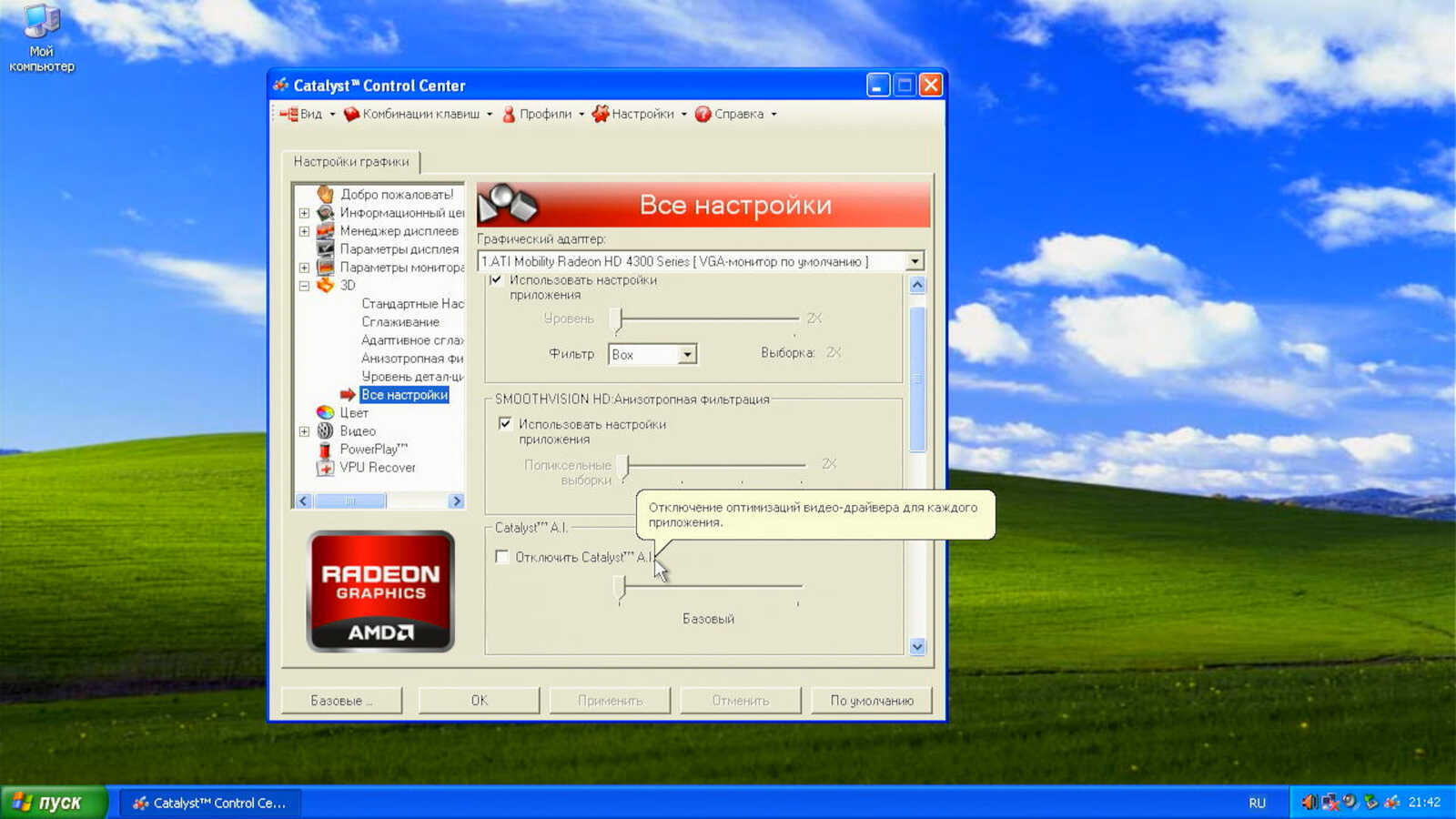
Task: Select the VPU Recover icon
Action: tap(325, 467)
